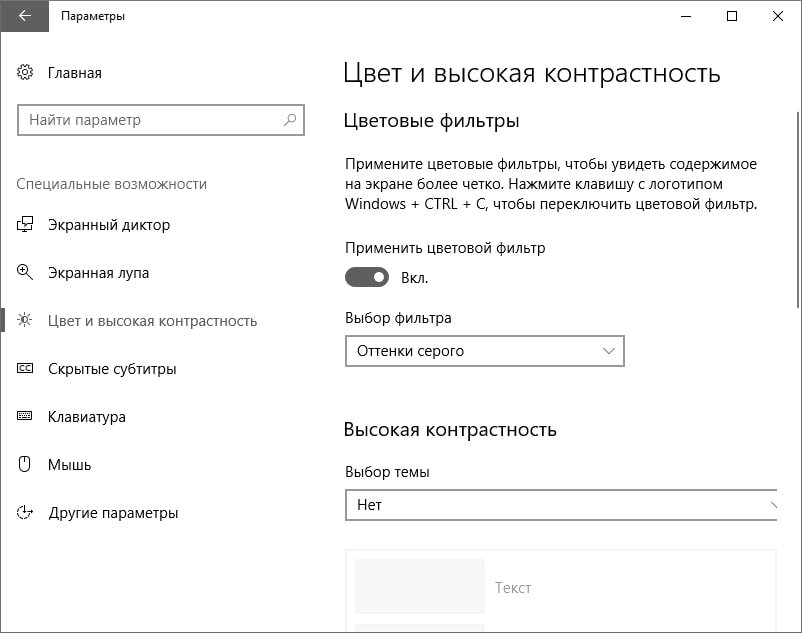Screen dimensions: 802x633
Task: Focus the Найти параметр search field
Action: [161, 120]
